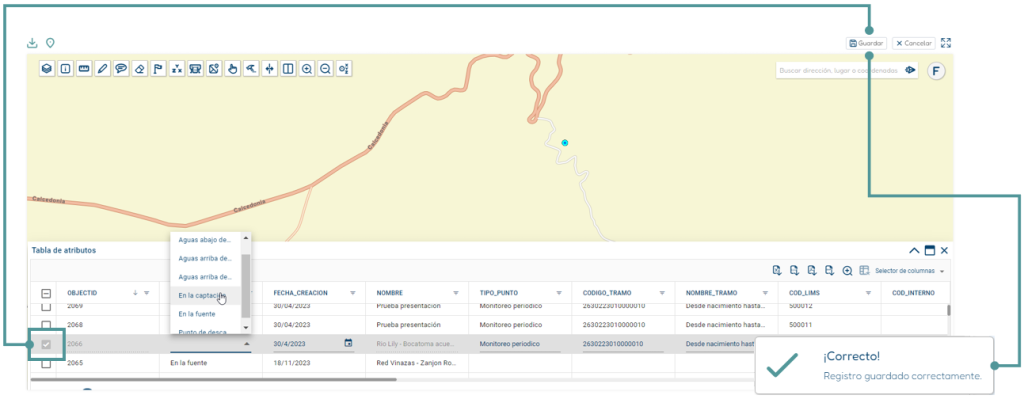Click the COD_INTERNO column header
This screenshot has width=1024, height=399.
pos(913,293)
